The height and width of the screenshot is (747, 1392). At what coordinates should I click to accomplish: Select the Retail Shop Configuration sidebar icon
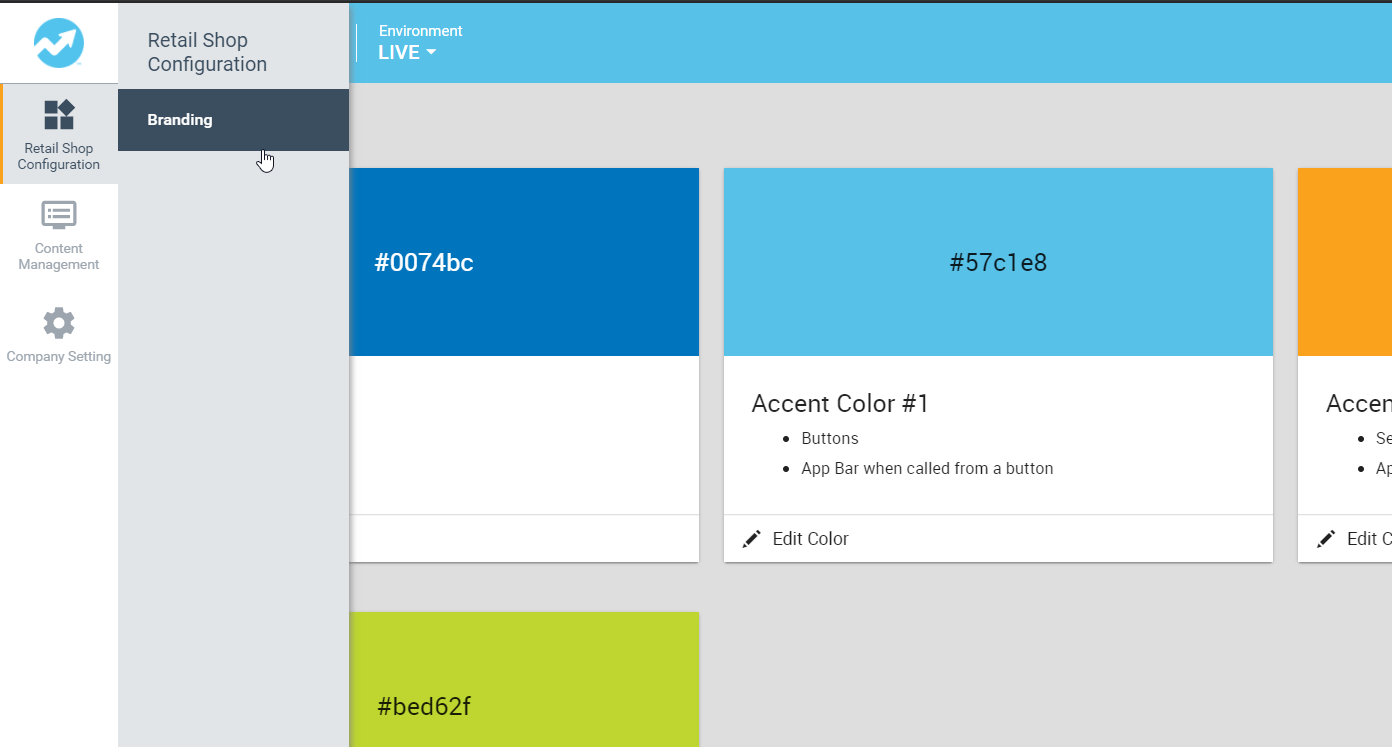59,115
